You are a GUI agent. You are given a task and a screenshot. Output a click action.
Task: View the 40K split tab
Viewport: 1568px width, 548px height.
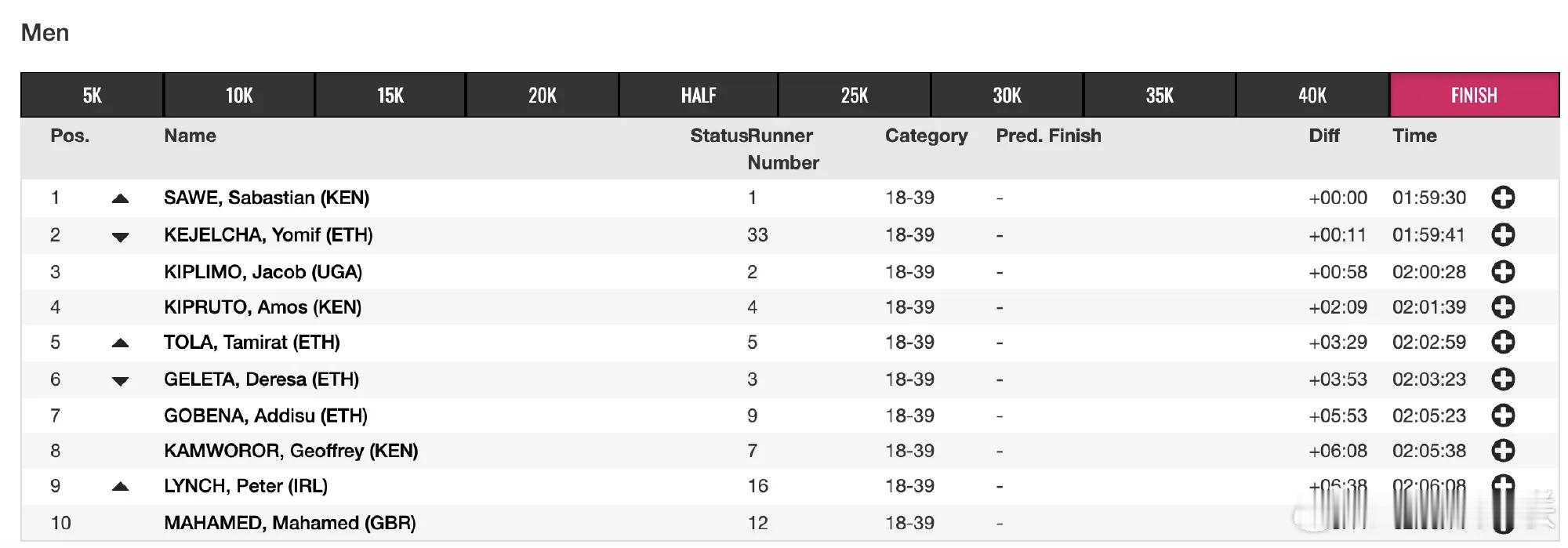(x=1312, y=95)
